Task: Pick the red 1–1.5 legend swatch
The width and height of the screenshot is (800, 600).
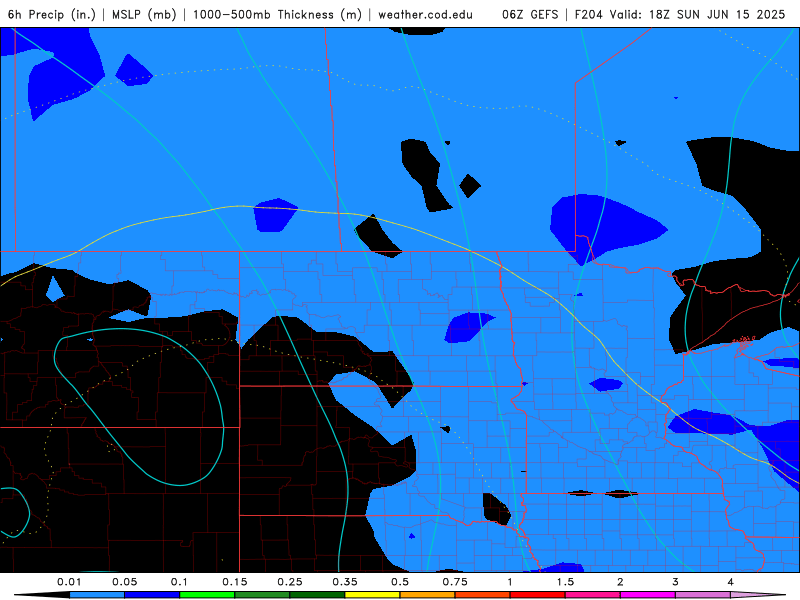Action: point(538,595)
